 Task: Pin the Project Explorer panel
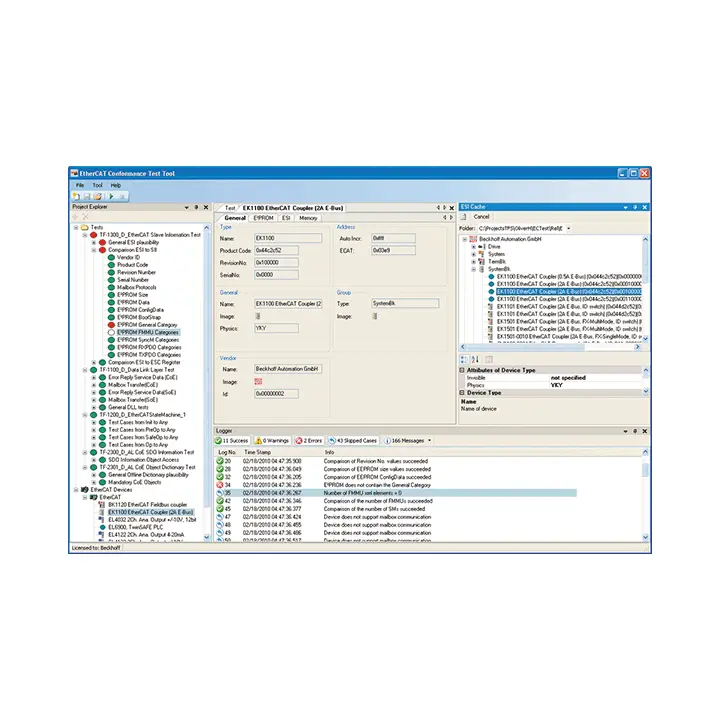point(196,207)
